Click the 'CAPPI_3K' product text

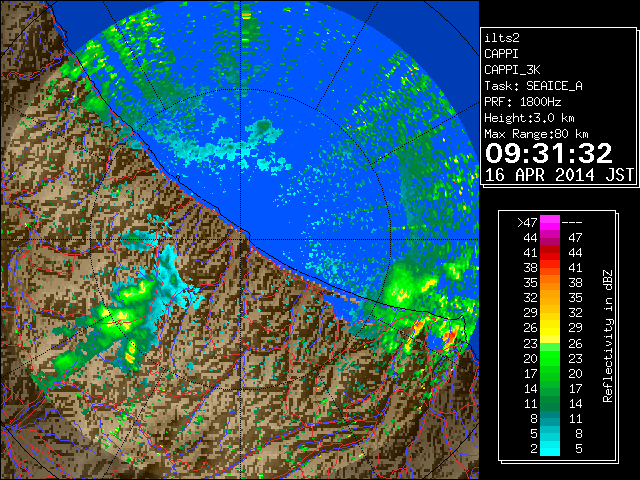point(512,70)
